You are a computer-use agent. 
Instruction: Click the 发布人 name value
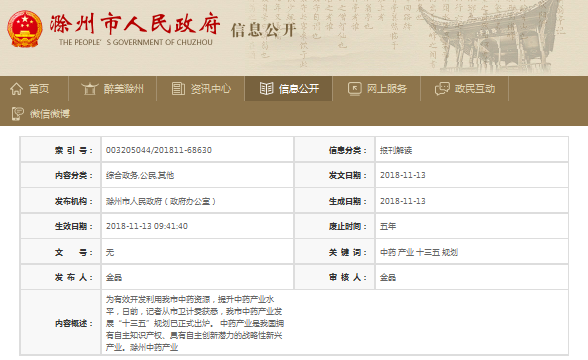click(x=114, y=277)
